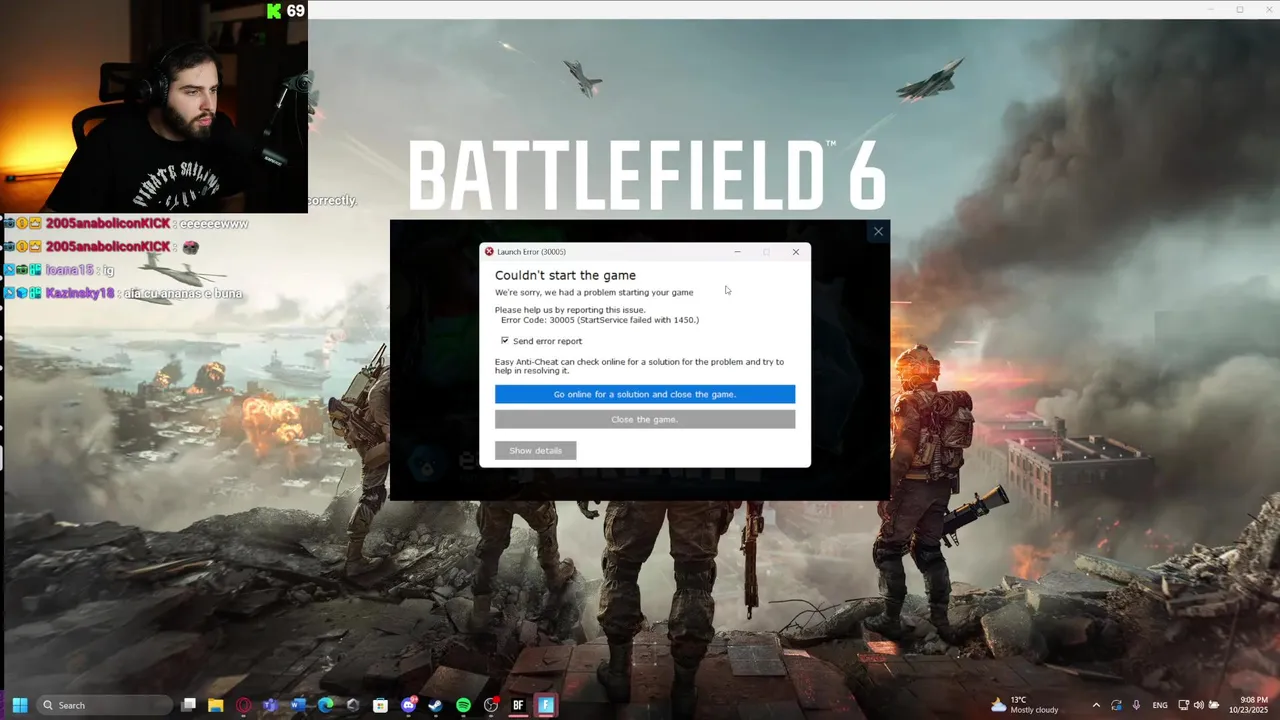The image size is (1280, 720).
Task: Open the Windows Start menu
Action: click(19, 705)
